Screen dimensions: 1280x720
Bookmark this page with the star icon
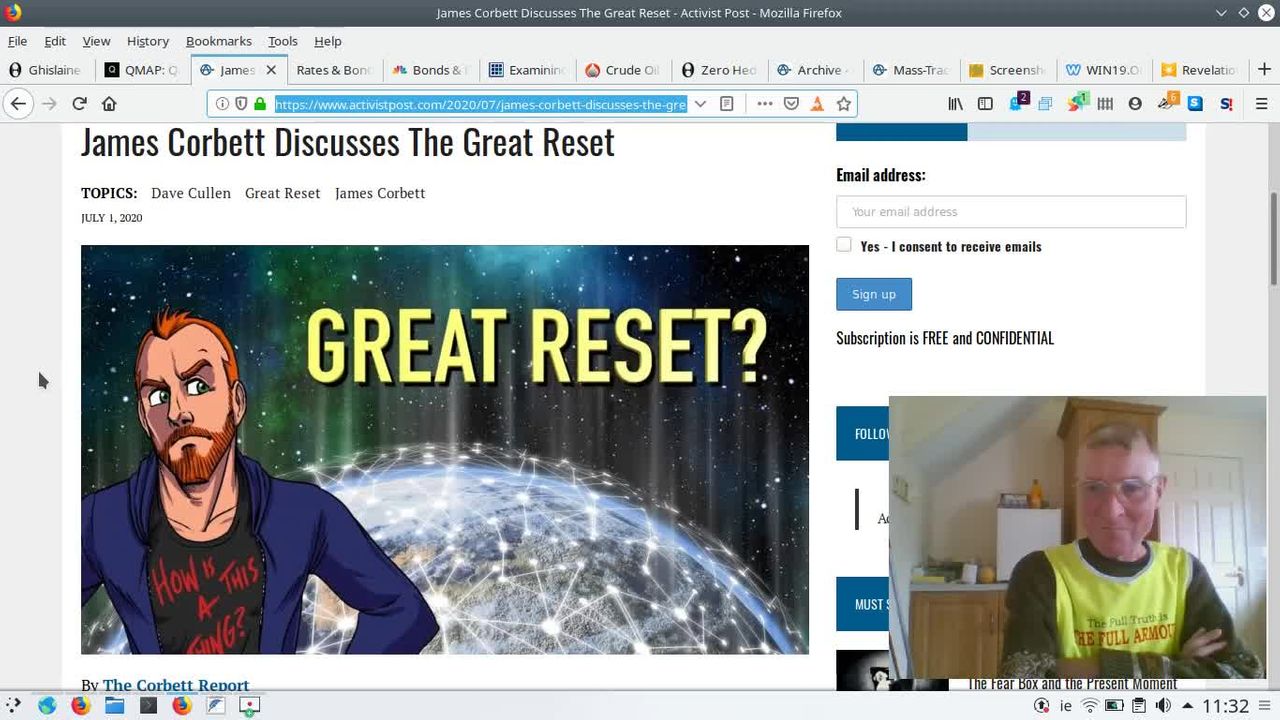click(x=843, y=103)
